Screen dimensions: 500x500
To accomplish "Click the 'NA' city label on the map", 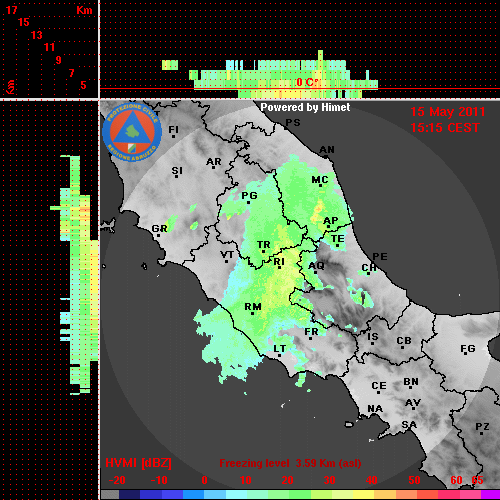I will click(x=375, y=409).
